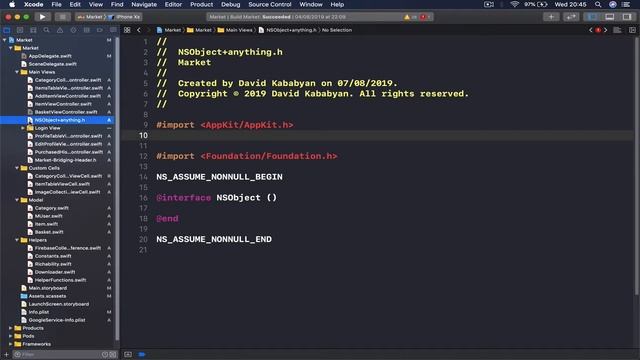Open the related items grid menu

click(127, 30)
